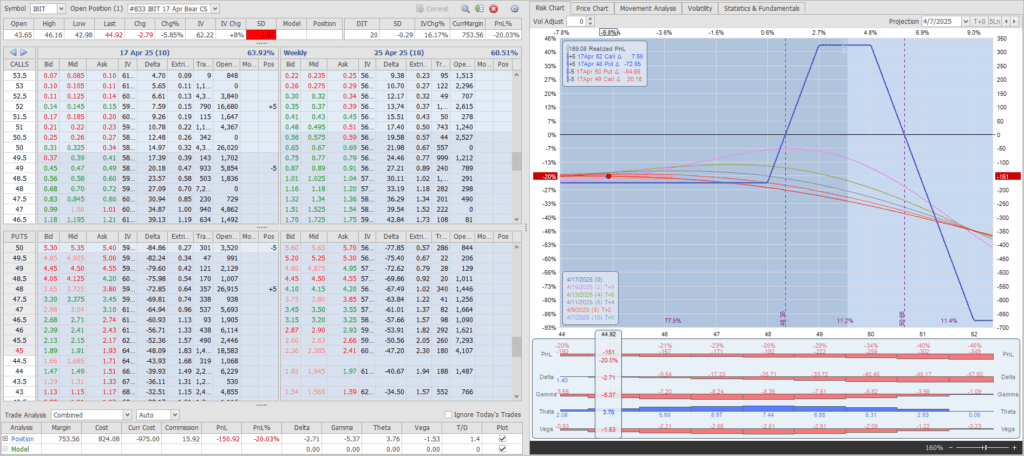1024x456 pixels.
Task: Expand the Position row in analysis table
Action: point(5,438)
